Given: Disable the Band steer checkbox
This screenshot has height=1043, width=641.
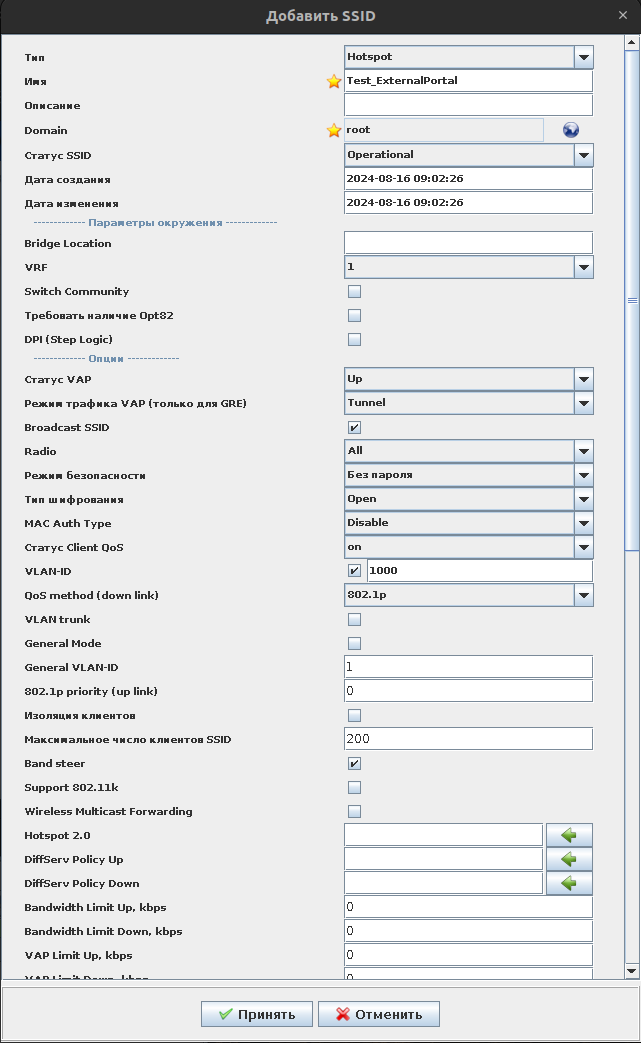Looking at the screenshot, I should [354, 763].
